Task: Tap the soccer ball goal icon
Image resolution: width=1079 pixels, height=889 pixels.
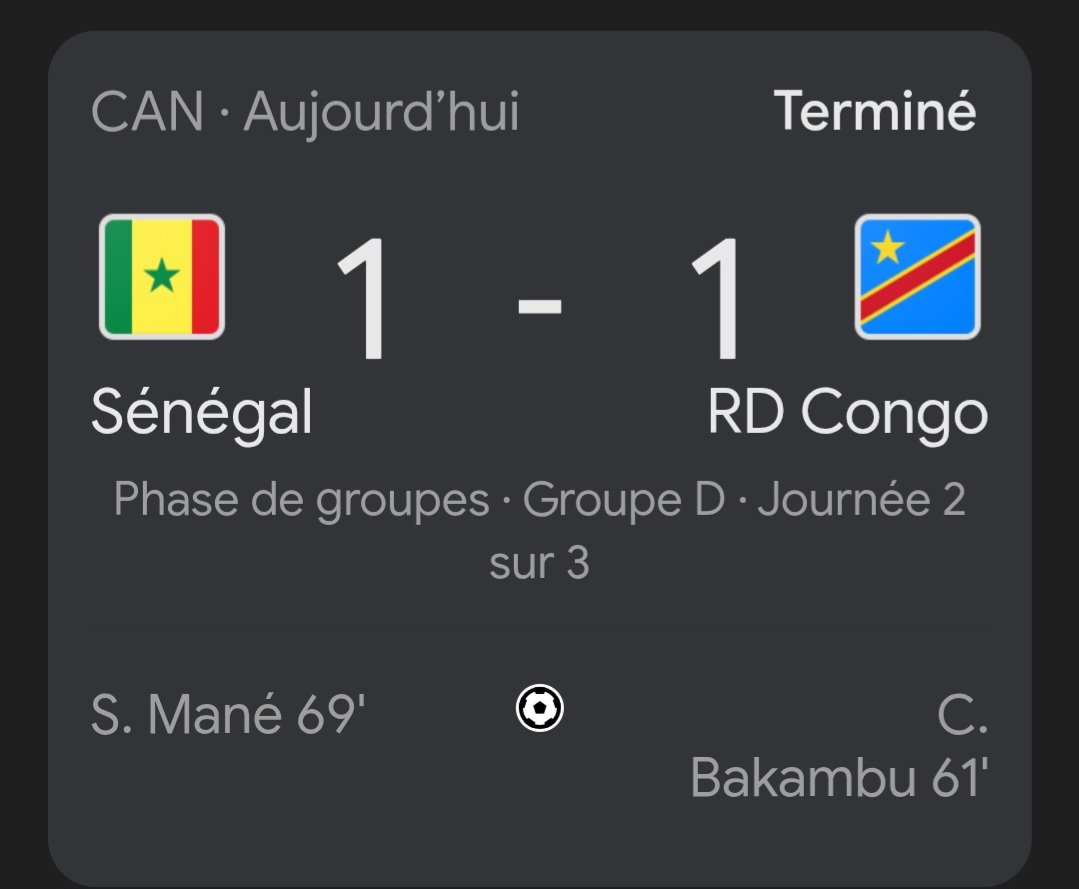Action: point(540,708)
